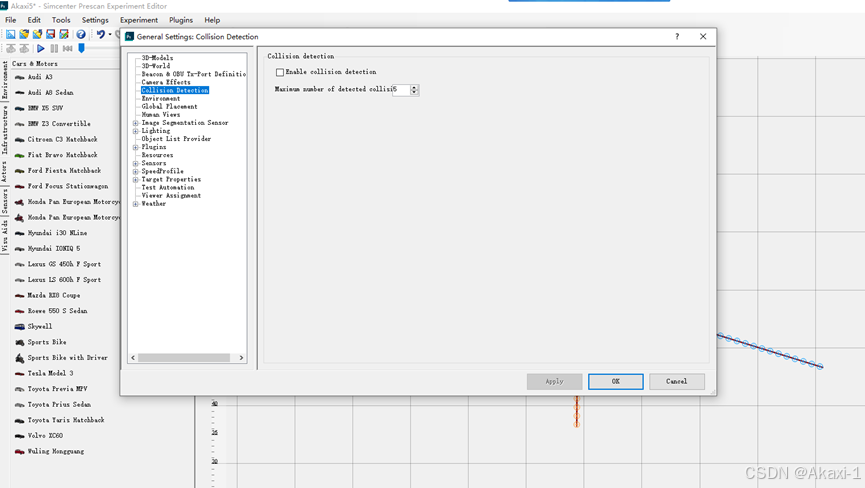865x488 pixels.
Task: Switch to the Actors side tab
Action: [4, 171]
